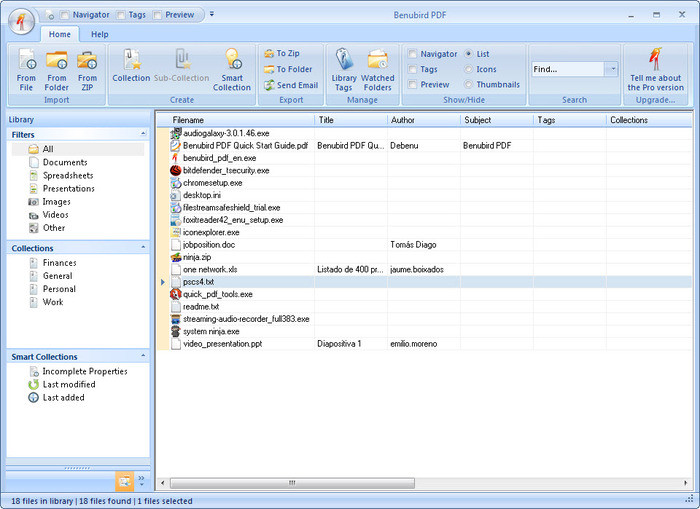
Task: Toggle Navigator checkbox in ribbon Show/Hide group
Action: (x=413, y=54)
